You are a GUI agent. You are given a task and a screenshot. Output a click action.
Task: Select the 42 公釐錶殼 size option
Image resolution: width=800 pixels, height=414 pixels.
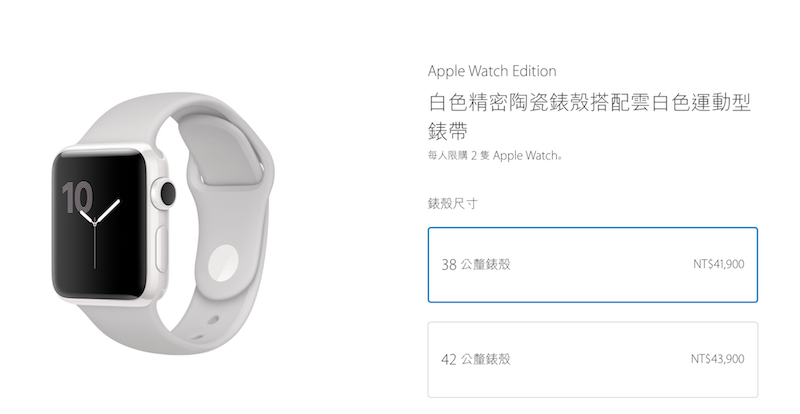click(x=592, y=359)
